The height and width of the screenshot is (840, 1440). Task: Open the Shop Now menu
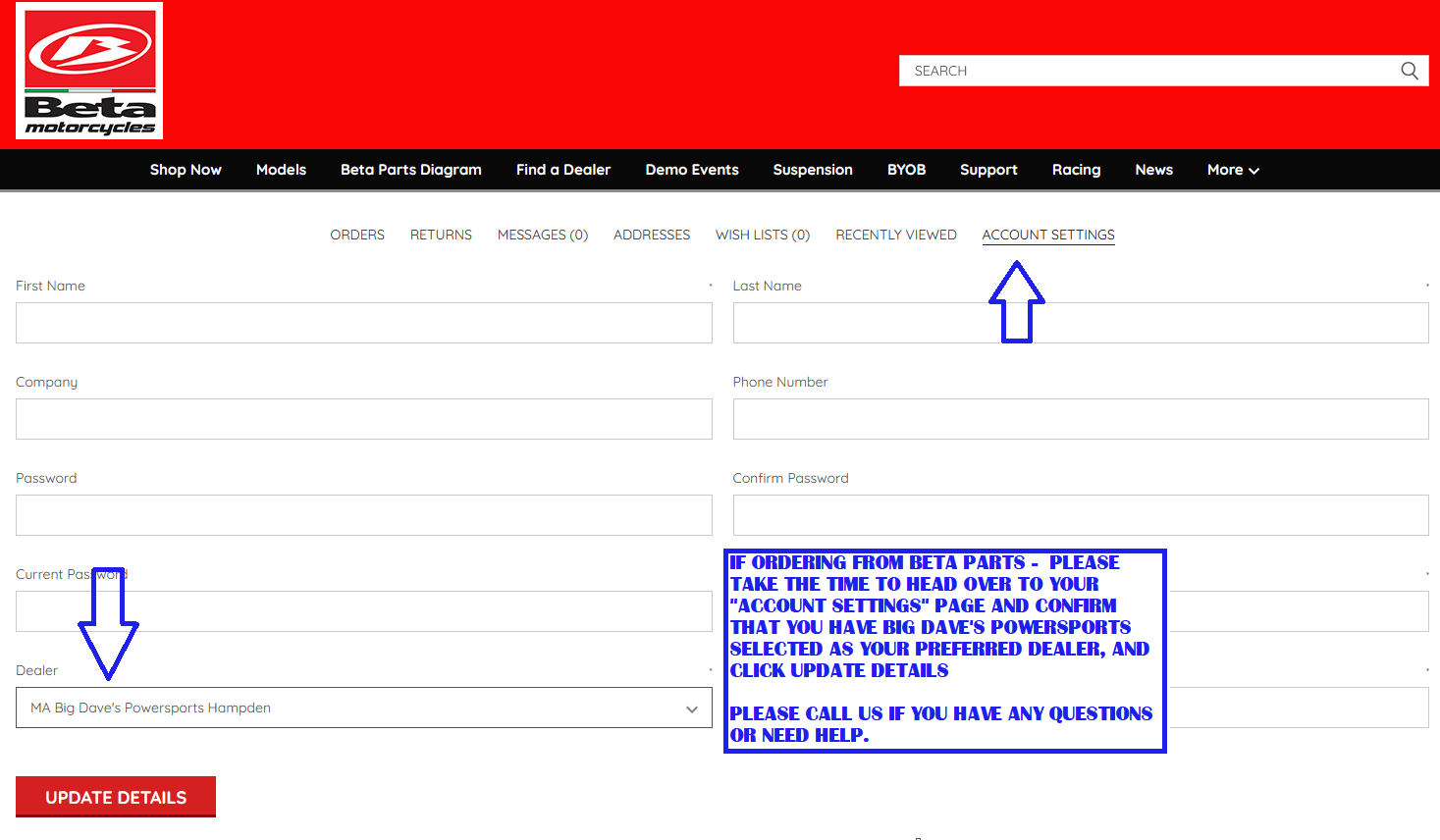click(x=186, y=170)
